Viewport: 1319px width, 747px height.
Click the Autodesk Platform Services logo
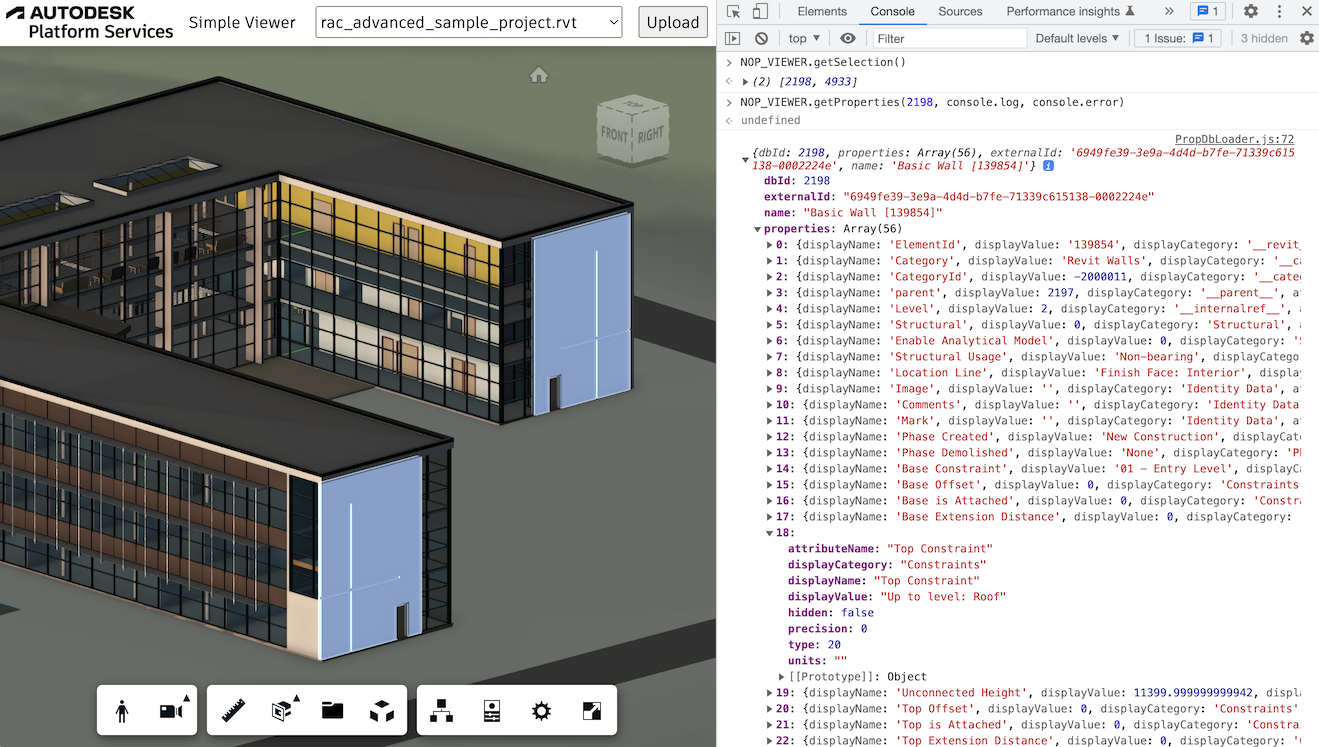pyautogui.click(x=90, y=22)
